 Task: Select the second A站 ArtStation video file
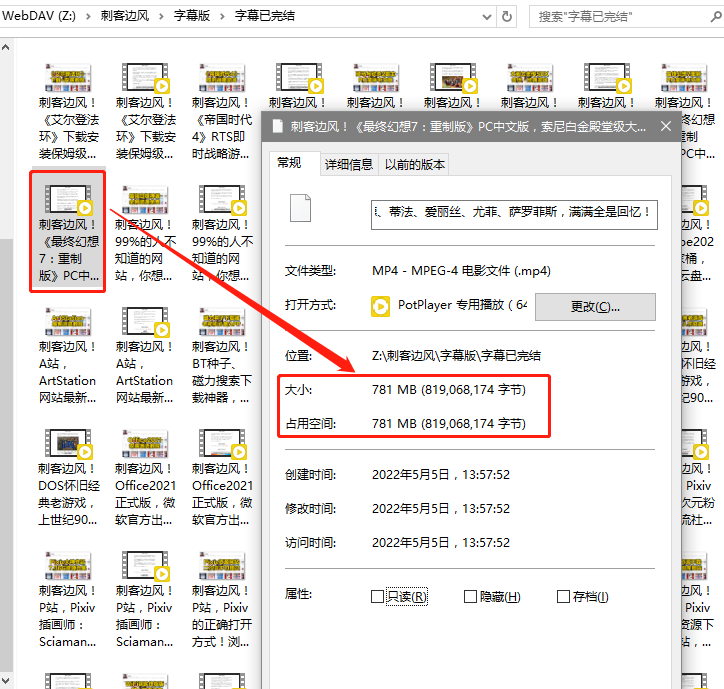(x=145, y=355)
